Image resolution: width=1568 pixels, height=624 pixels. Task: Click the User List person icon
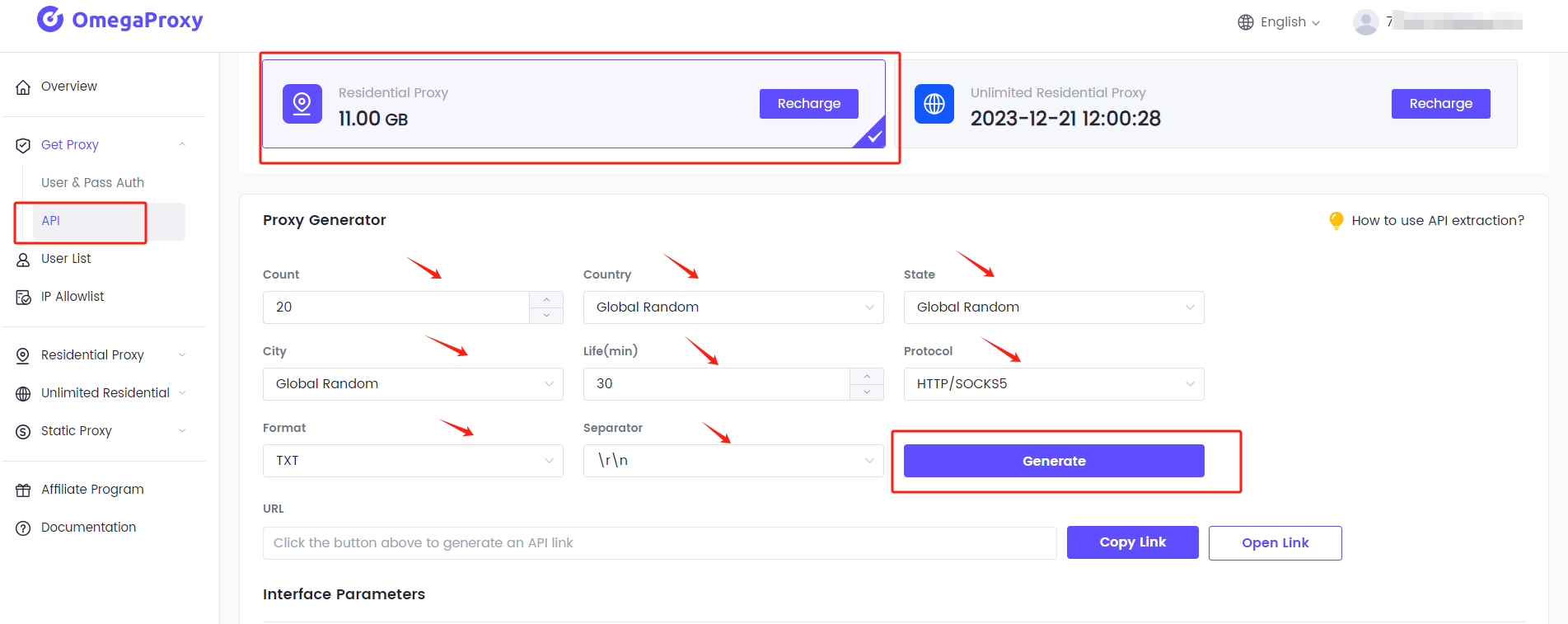click(23, 259)
